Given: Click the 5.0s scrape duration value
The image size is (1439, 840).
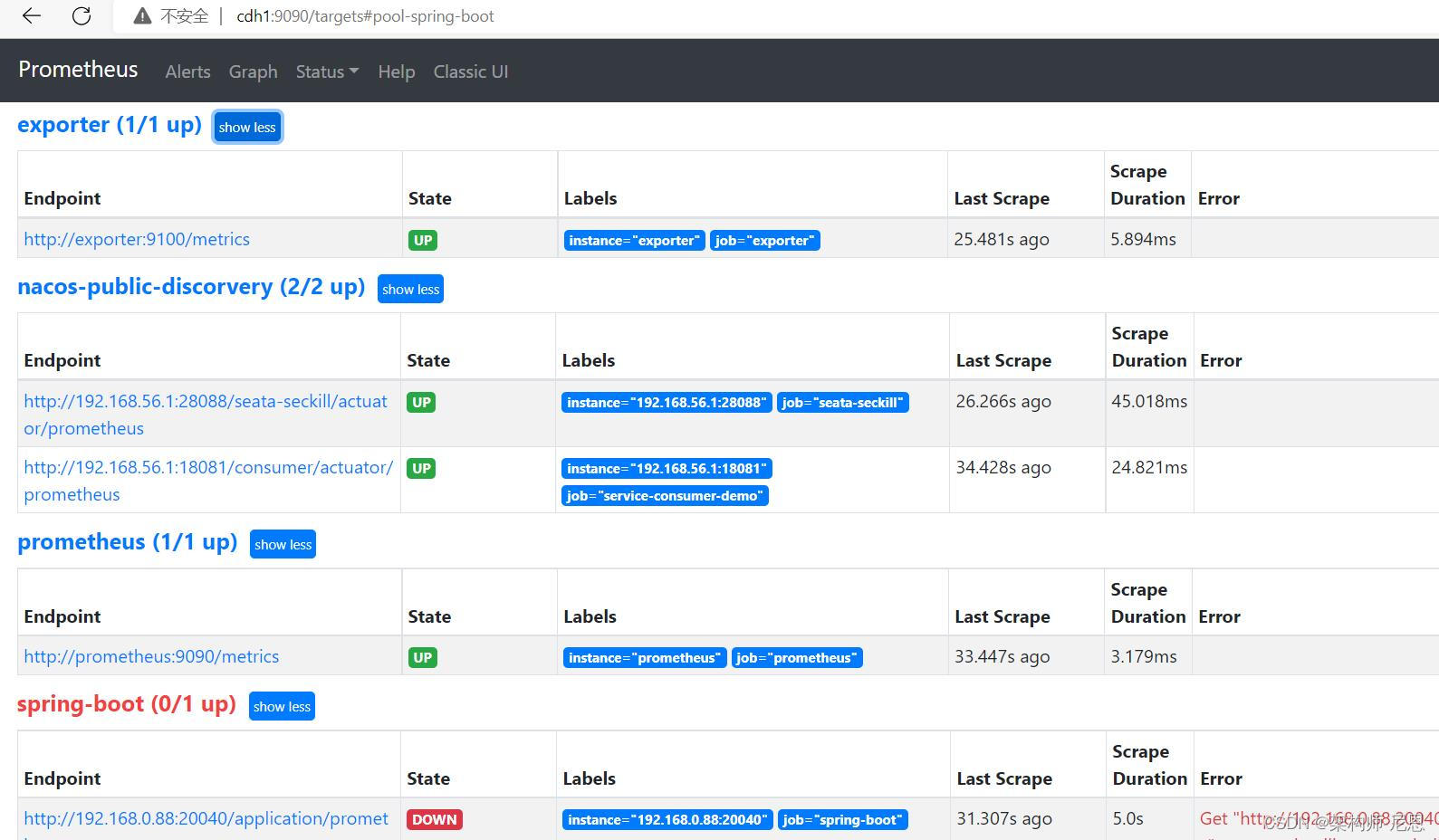Looking at the screenshot, I should tap(1128, 818).
